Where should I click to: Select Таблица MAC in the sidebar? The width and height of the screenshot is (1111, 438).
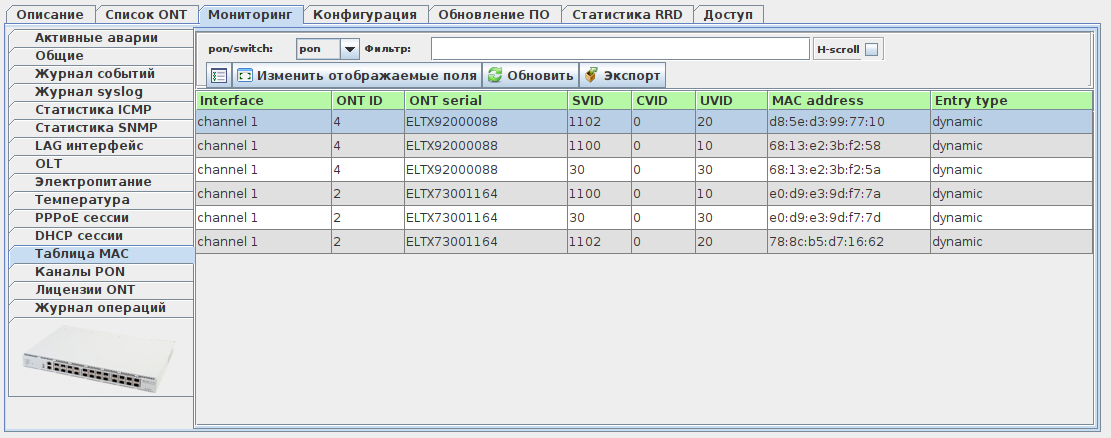click(x=101, y=254)
